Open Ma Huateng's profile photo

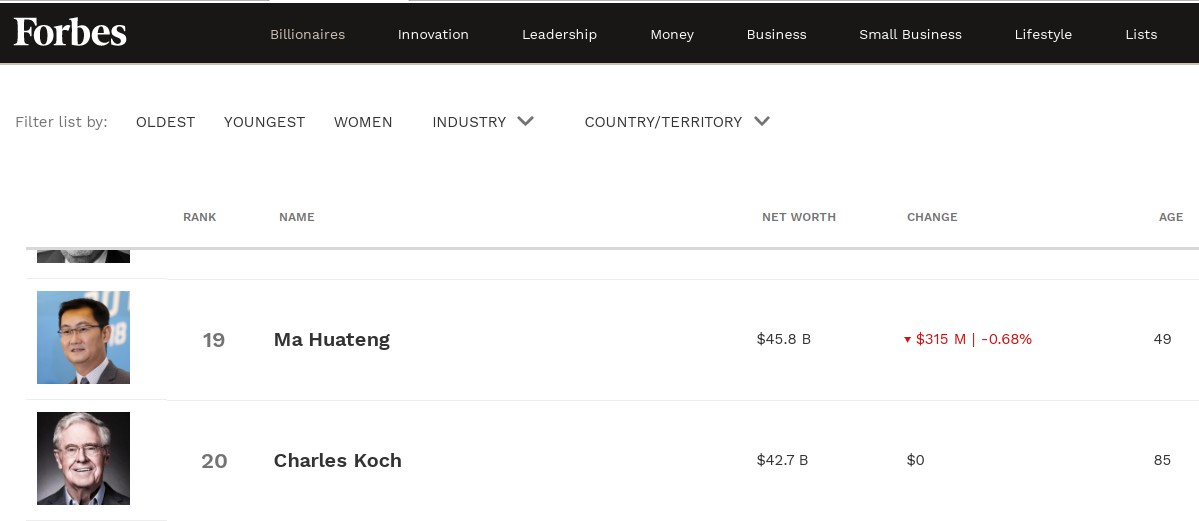(x=83, y=337)
